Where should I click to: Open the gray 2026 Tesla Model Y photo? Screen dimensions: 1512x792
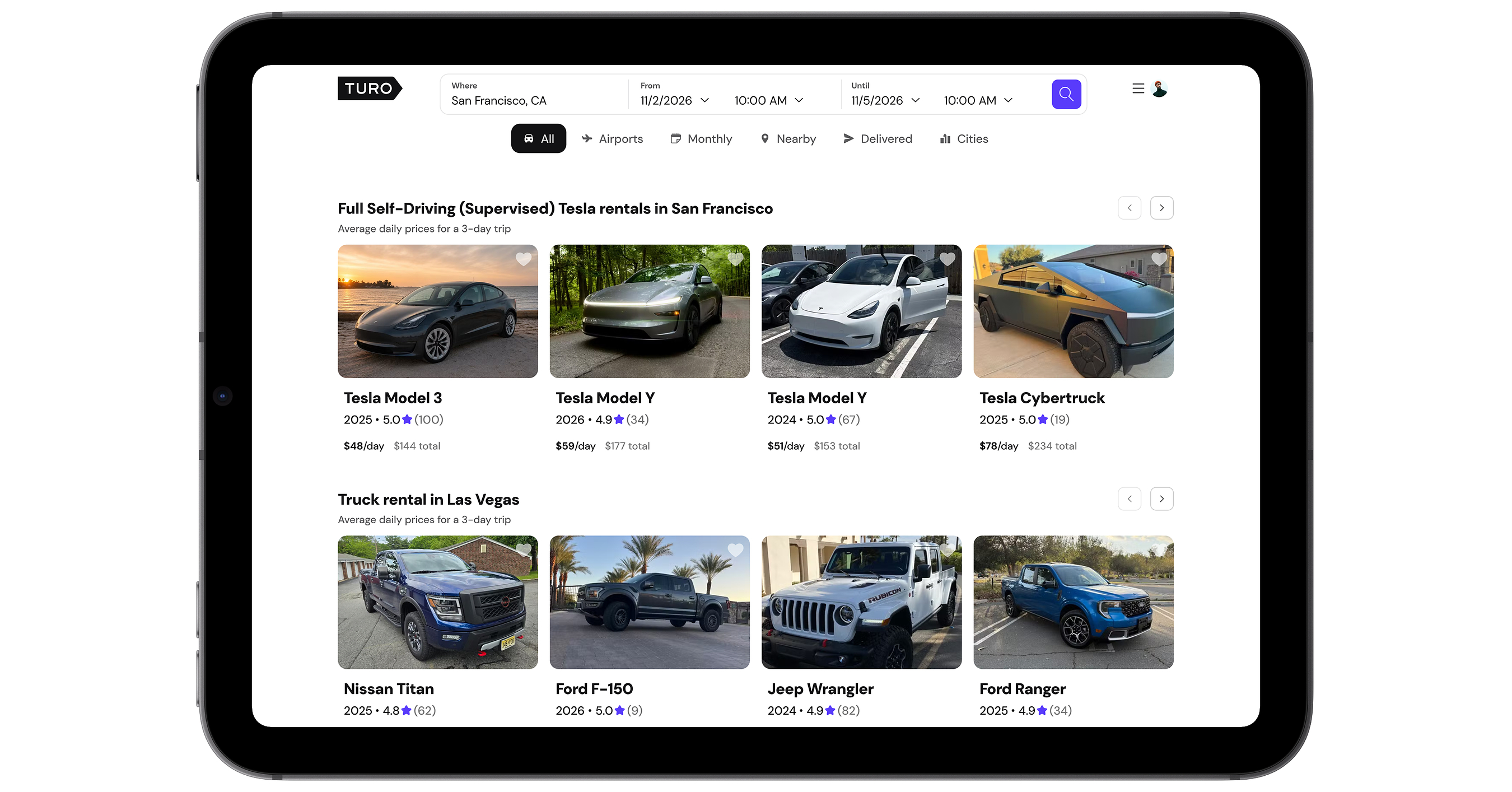[x=649, y=311]
